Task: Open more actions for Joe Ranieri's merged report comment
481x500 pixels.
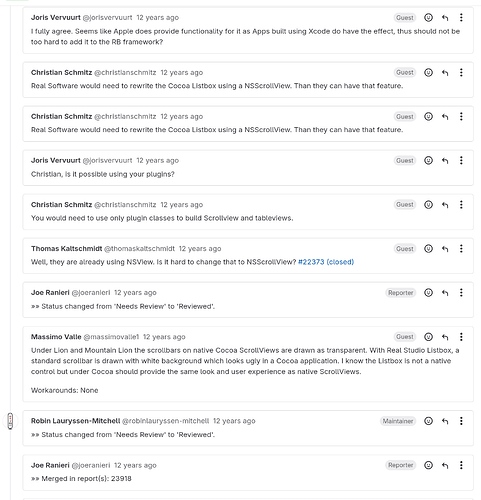Action: (x=461, y=465)
